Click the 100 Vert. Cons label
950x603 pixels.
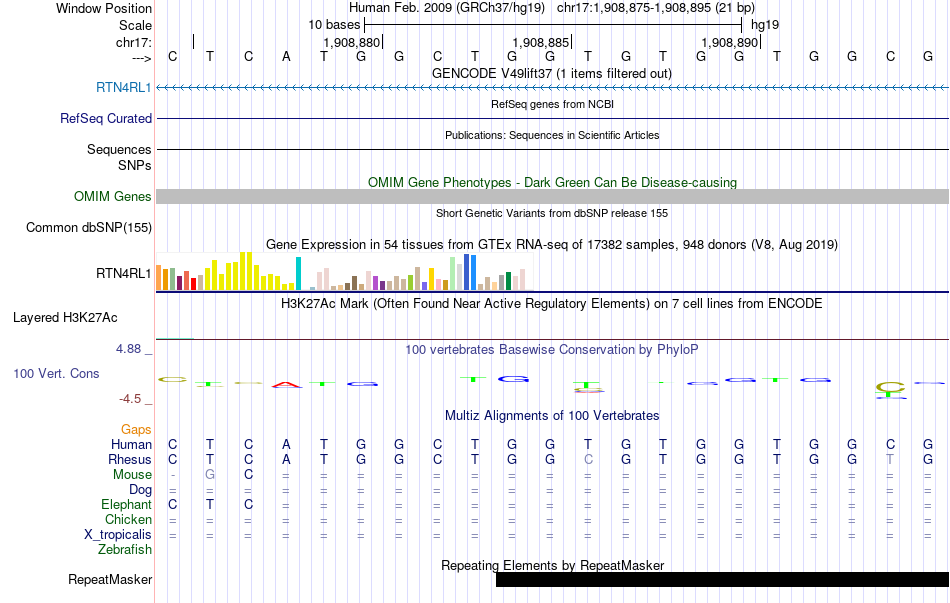point(56,373)
